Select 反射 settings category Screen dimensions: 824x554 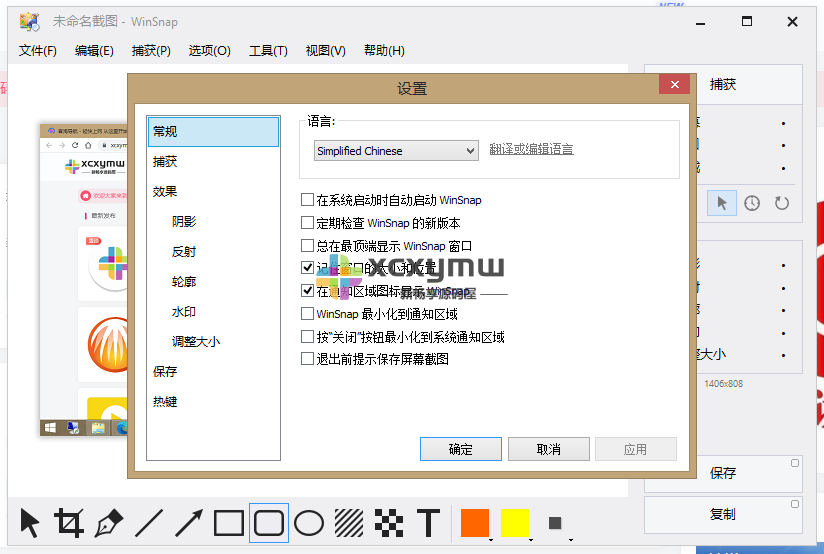(213, 252)
